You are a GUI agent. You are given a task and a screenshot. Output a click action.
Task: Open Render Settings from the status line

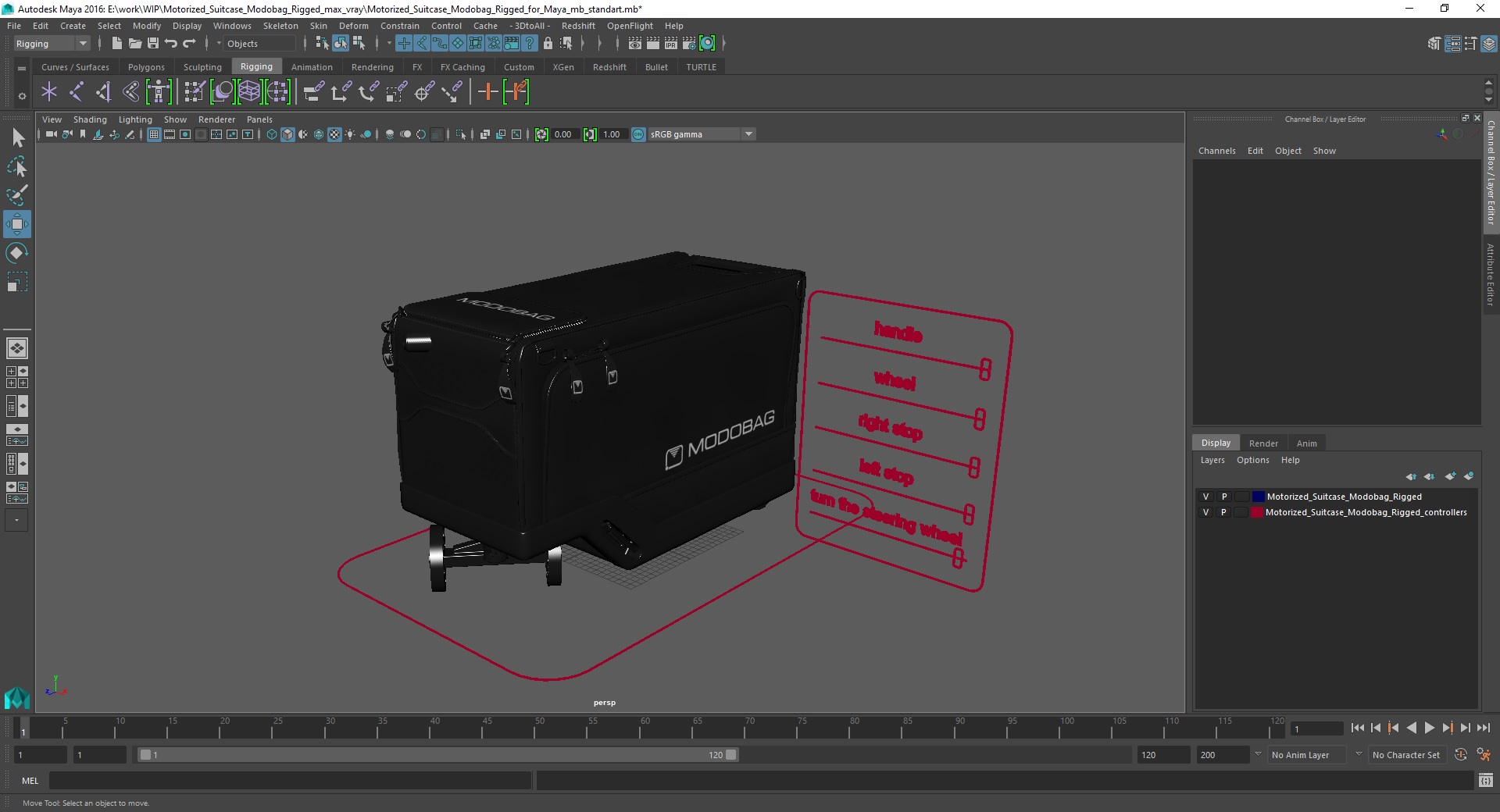tap(689, 44)
